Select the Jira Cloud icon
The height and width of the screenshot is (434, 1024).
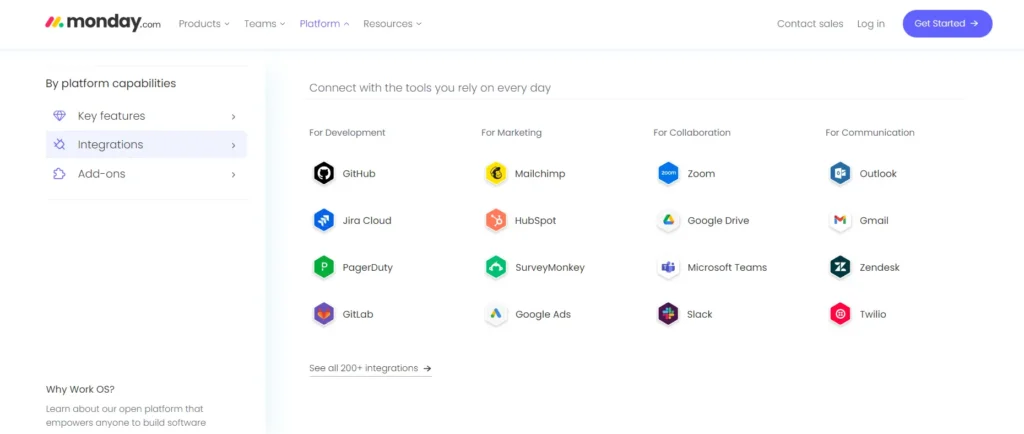[x=323, y=221]
